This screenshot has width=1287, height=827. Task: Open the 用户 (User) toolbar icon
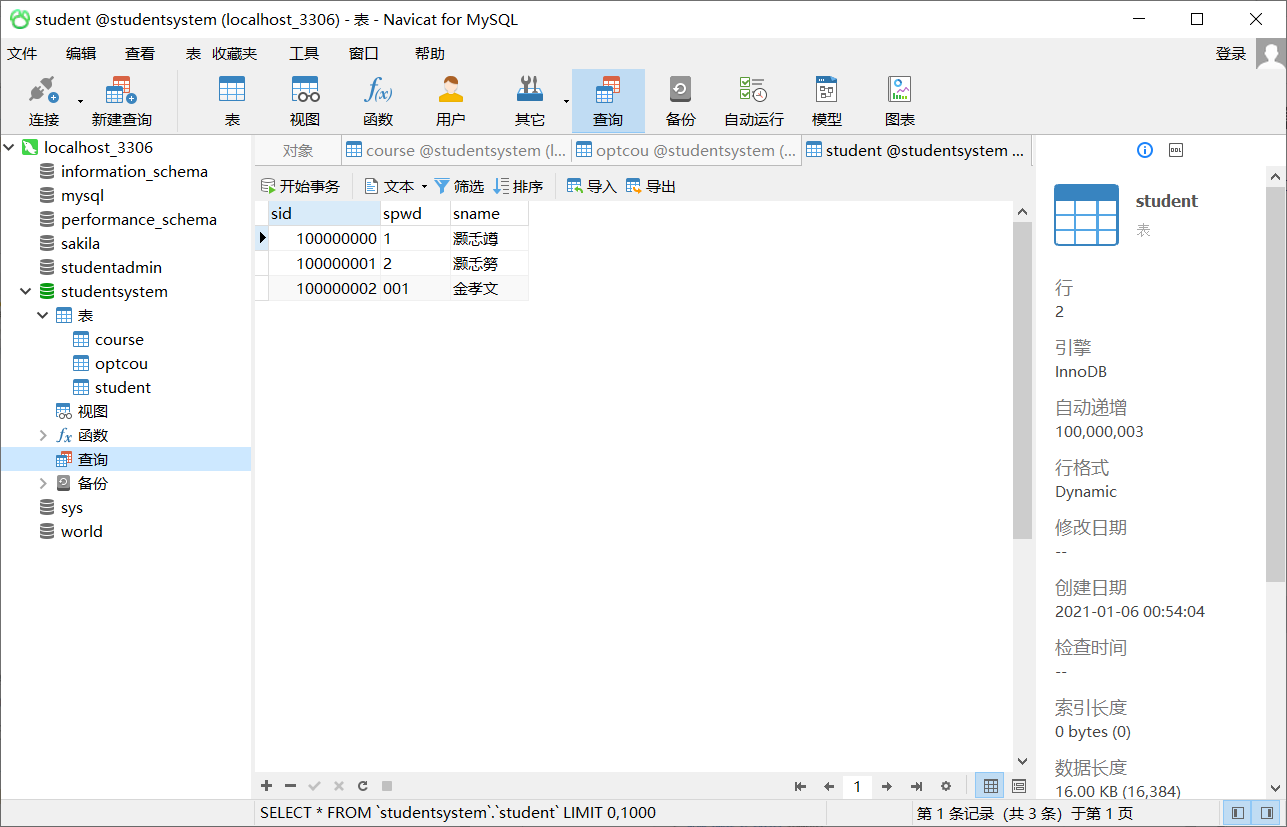[451, 101]
